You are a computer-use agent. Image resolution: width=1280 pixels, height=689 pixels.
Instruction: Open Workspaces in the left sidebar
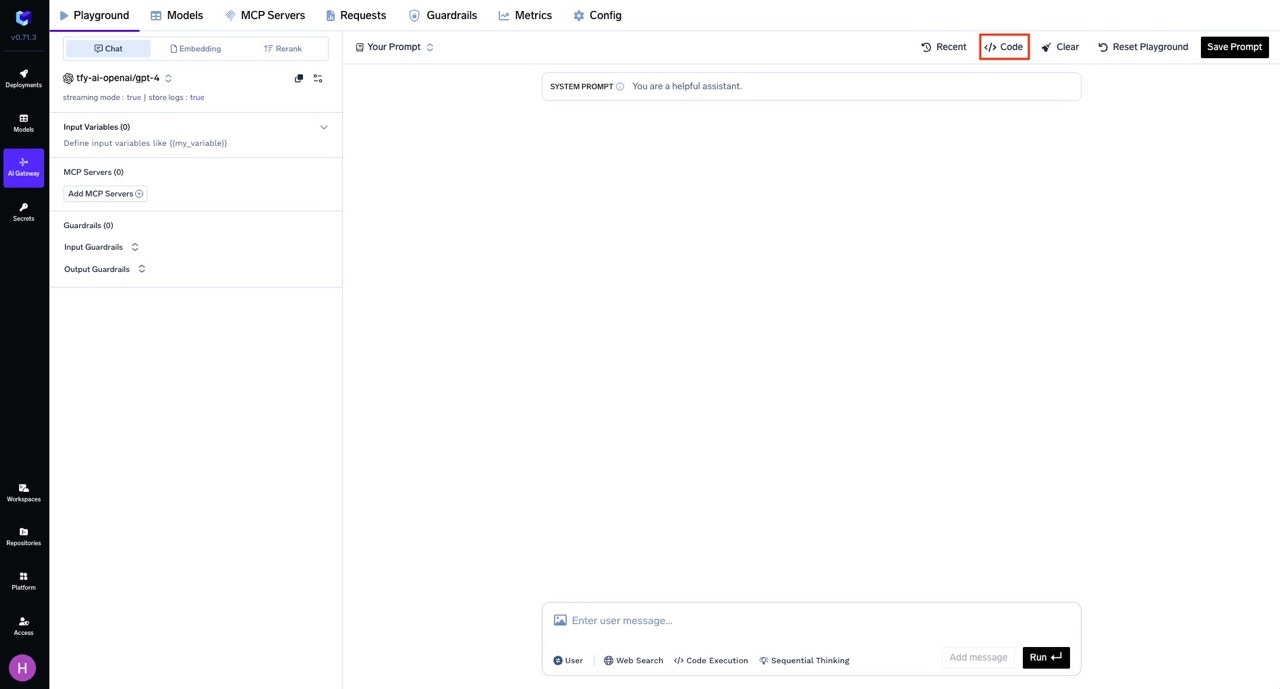23,492
